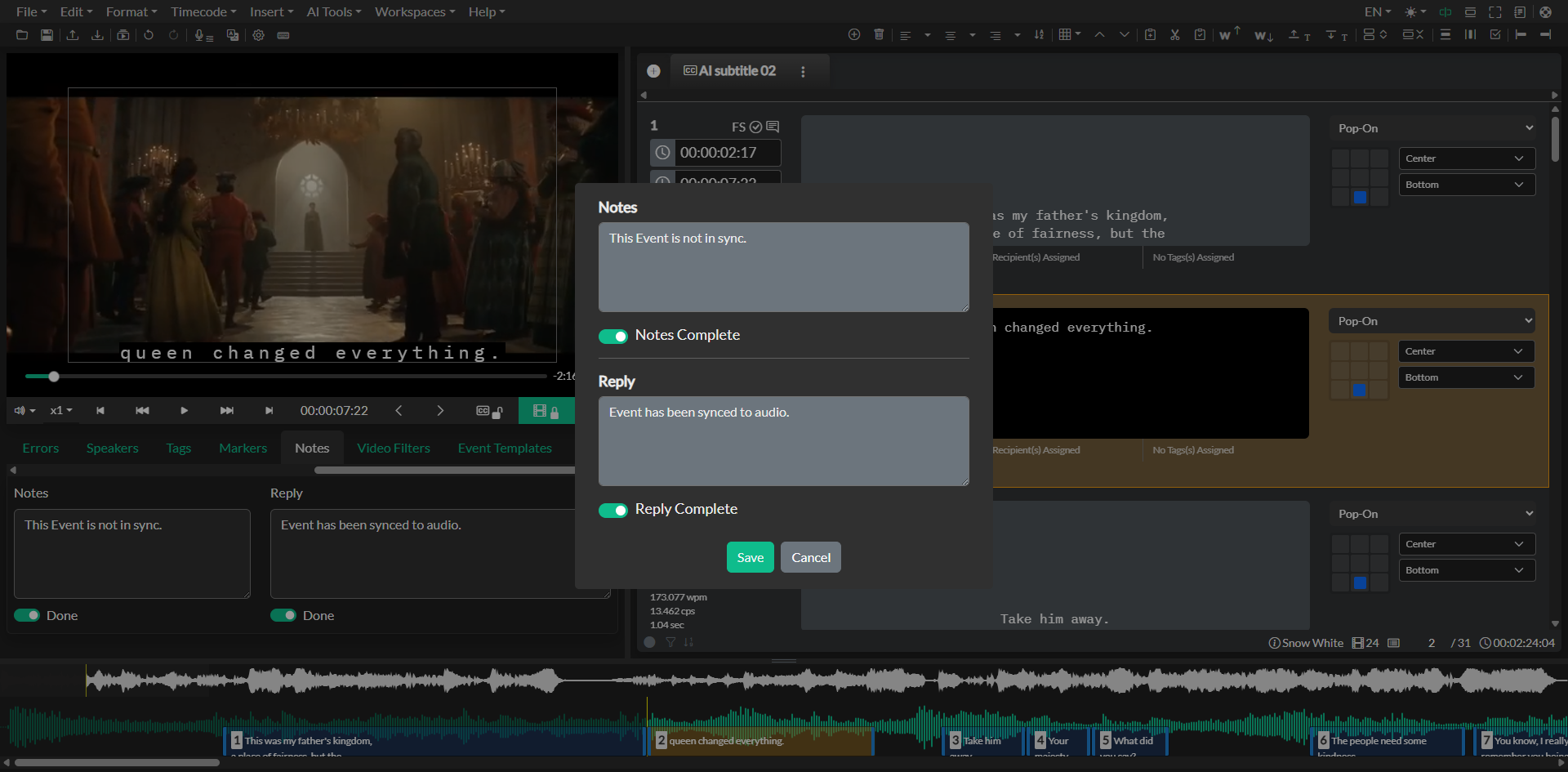Open playback speed x1 dropdown
Image resolution: width=1568 pixels, height=772 pixels.
61,411
